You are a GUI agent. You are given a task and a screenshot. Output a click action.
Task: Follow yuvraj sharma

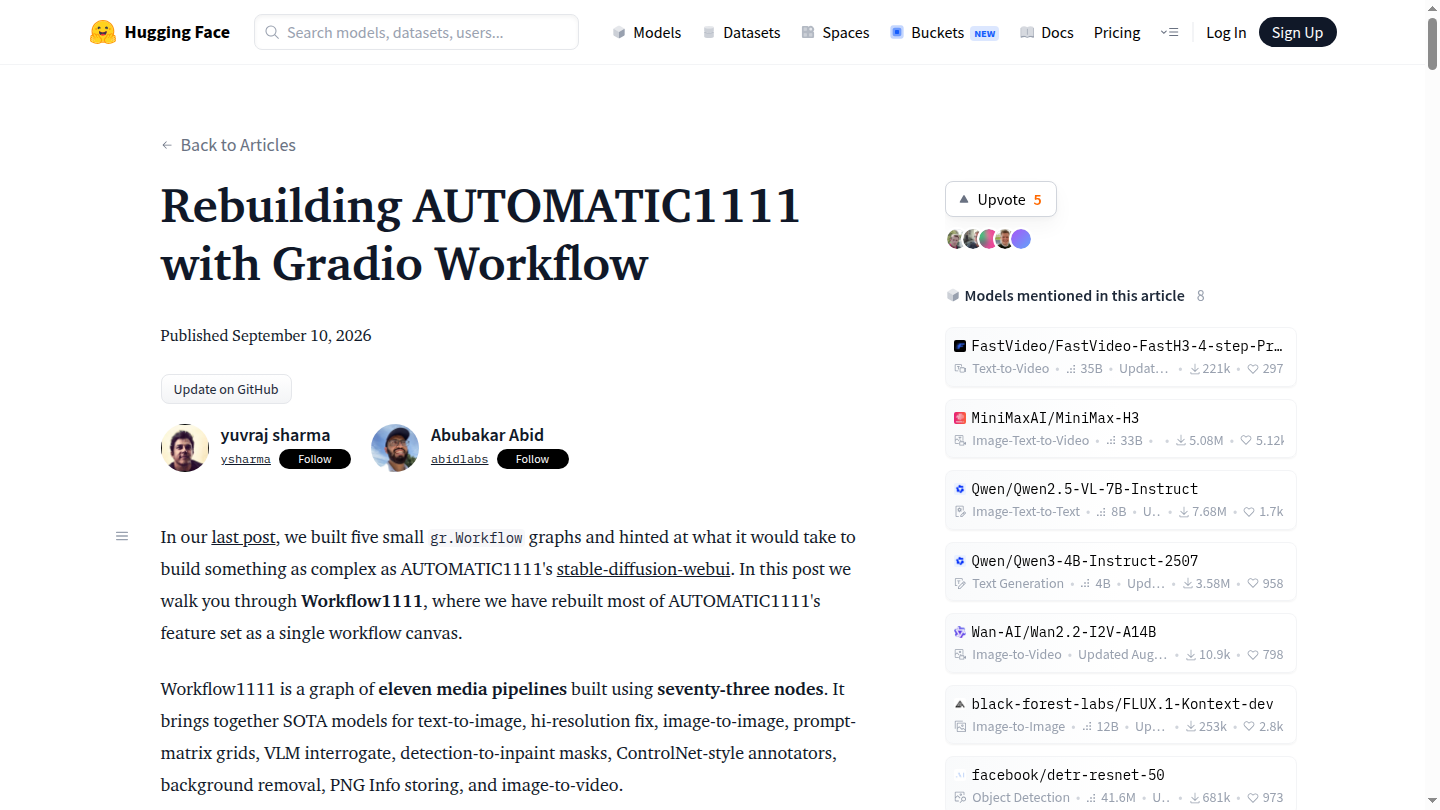tap(315, 459)
